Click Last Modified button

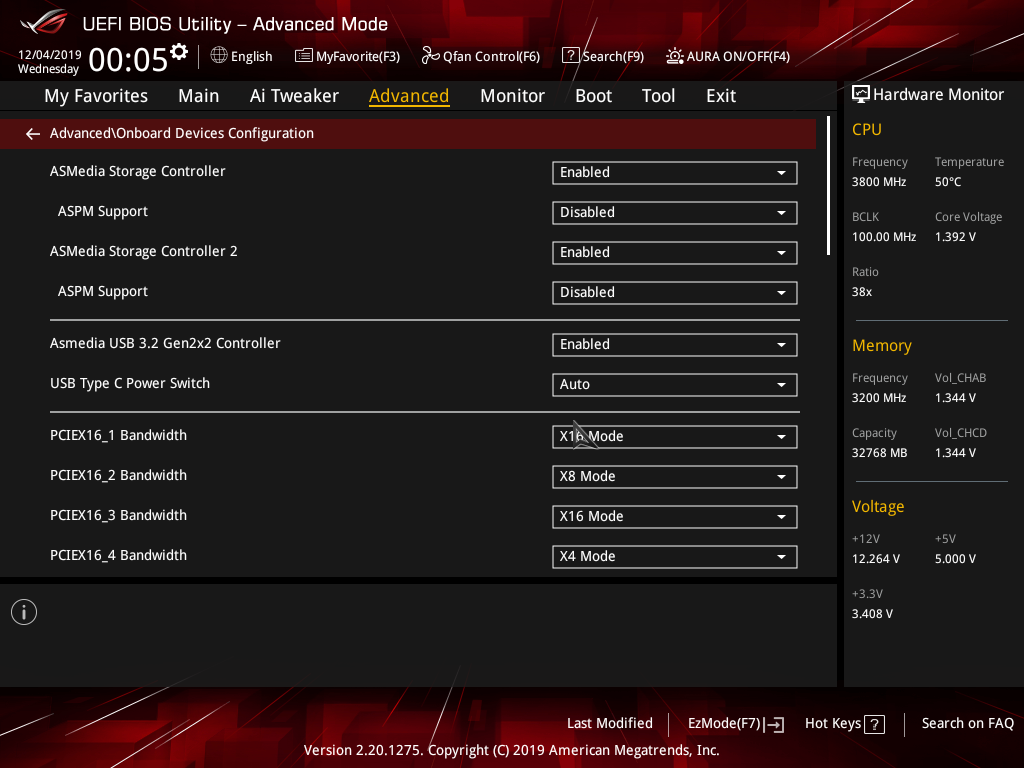[610, 723]
